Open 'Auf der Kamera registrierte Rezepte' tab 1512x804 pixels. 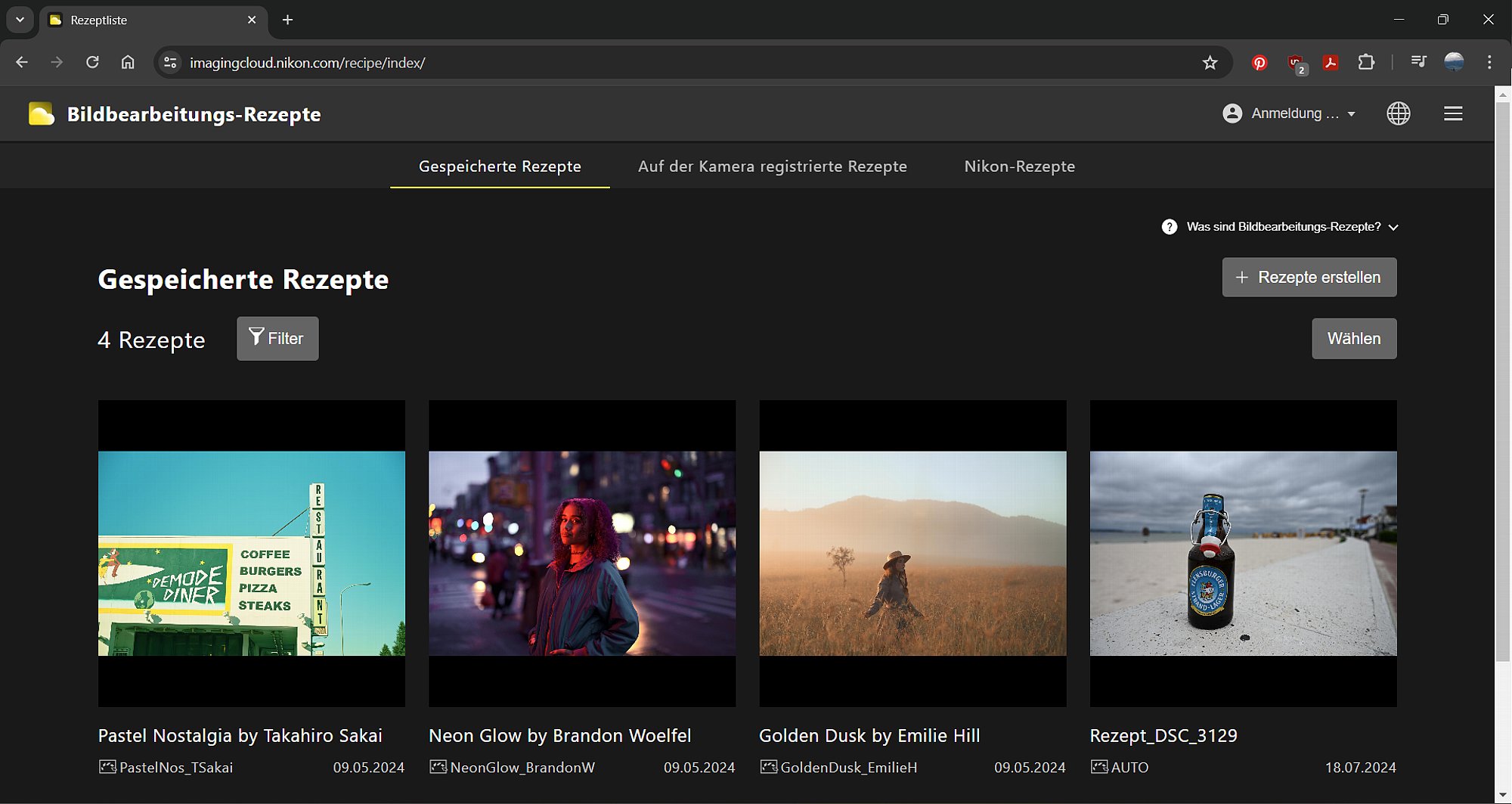(772, 166)
